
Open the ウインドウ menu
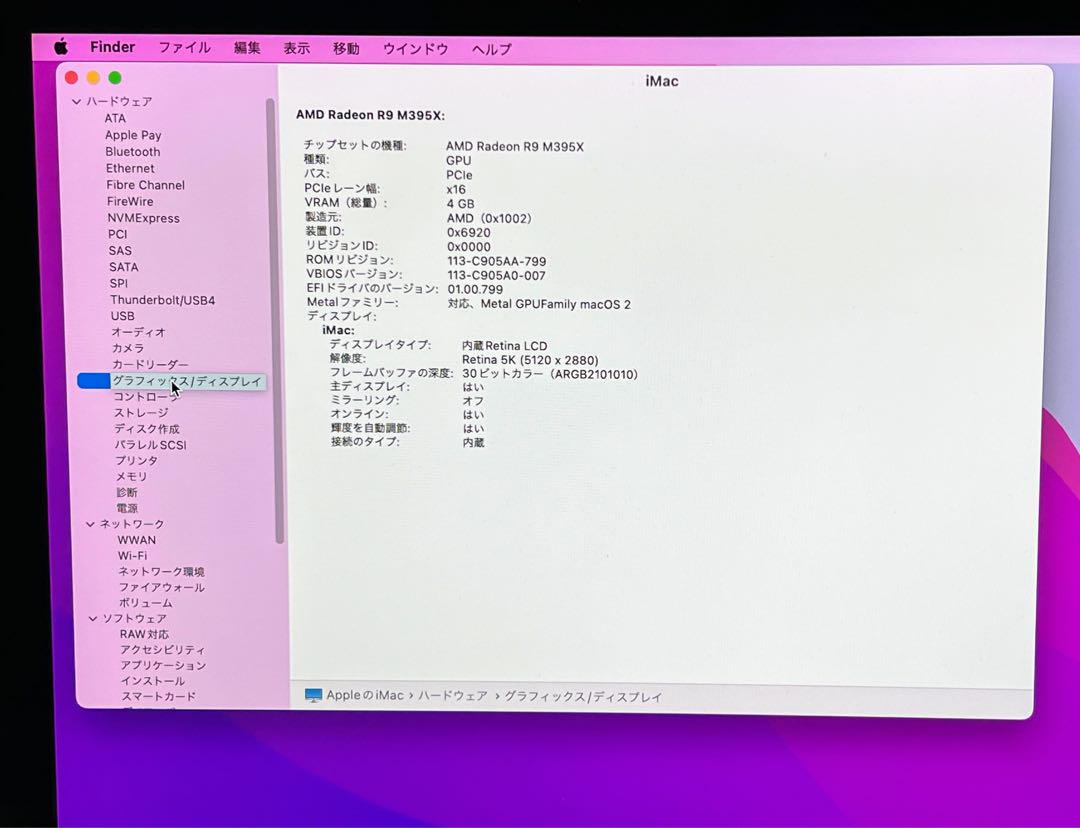(415, 49)
